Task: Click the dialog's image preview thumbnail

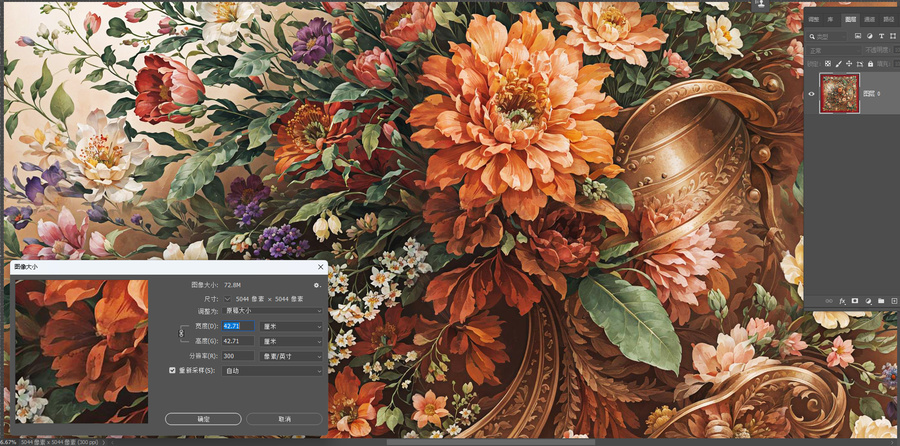Action: point(82,351)
